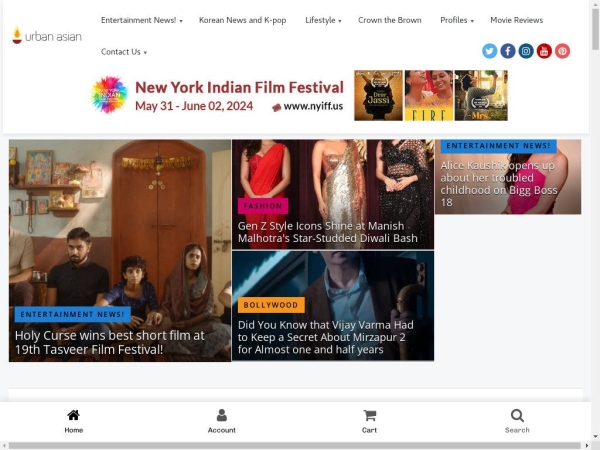Open the YouTube social icon
Viewport: 600px width, 450px height.
tap(544, 51)
